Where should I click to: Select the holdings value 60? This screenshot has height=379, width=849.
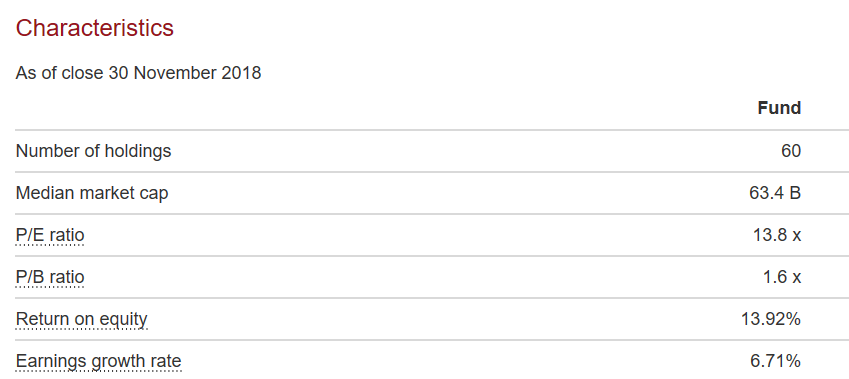coord(791,151)
